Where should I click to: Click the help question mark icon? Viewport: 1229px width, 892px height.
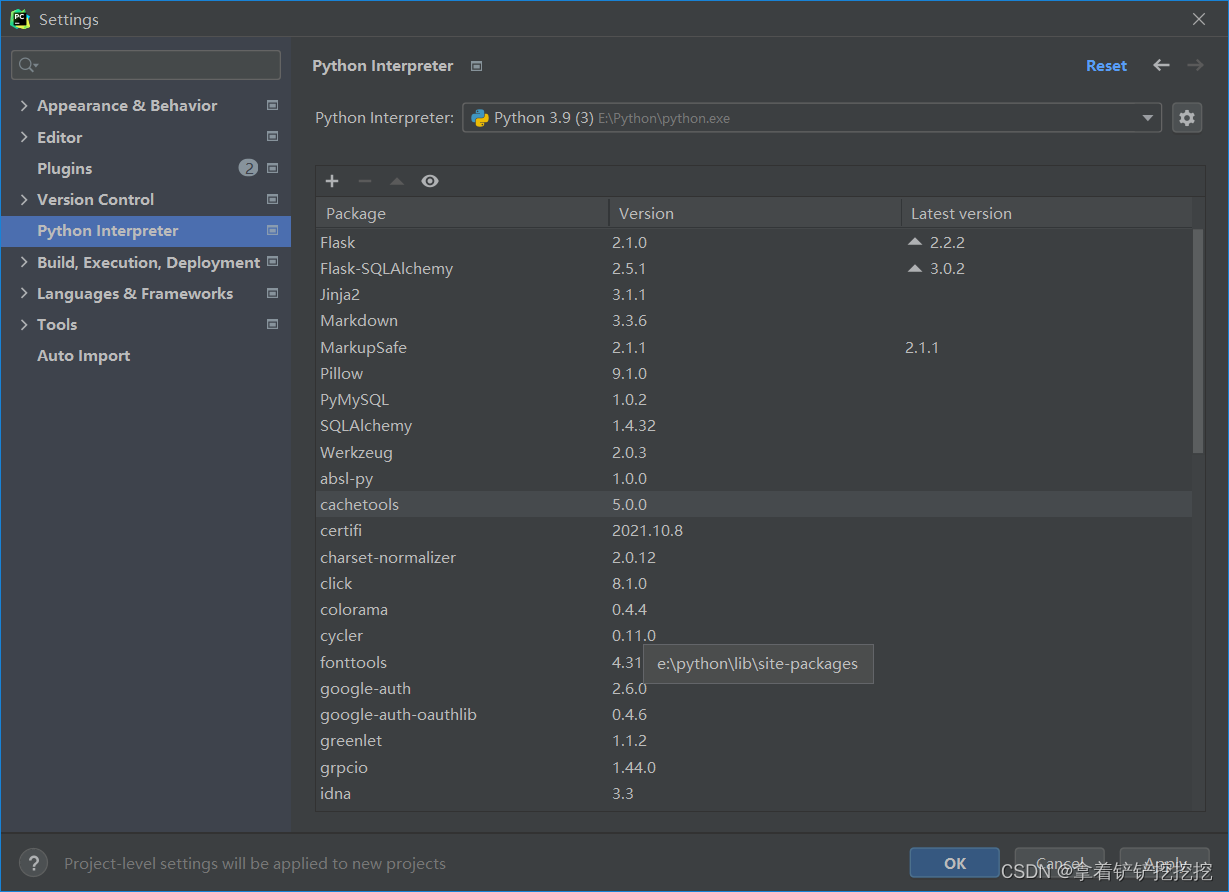click(33, 863)
